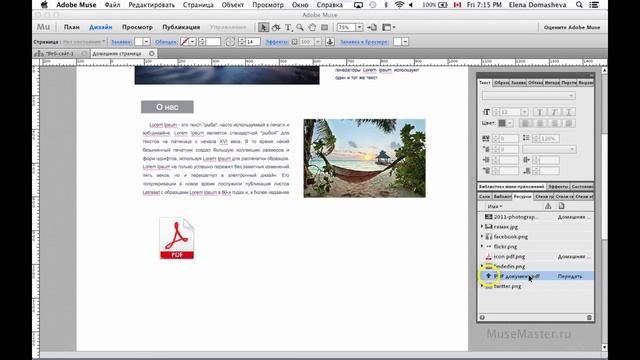Click the font size icon in Text panel
The image size is (640, 360).
[x=486, y=112]
